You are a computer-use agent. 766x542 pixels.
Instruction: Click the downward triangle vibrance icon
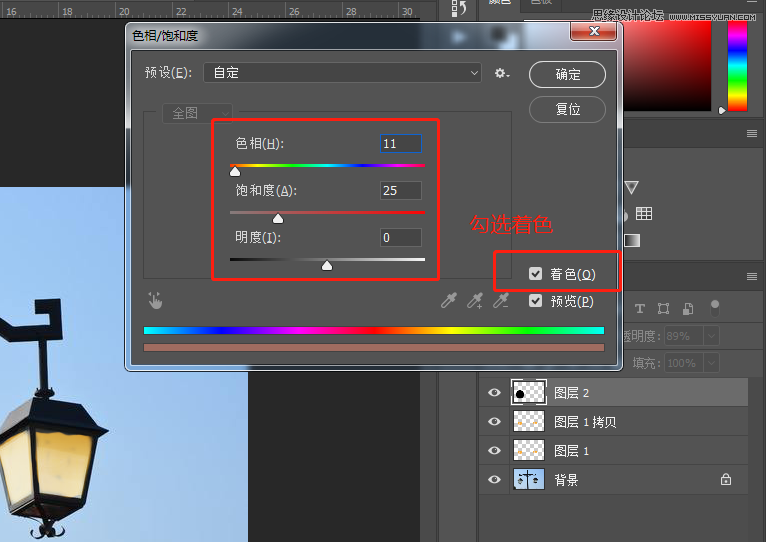[631, 187]
